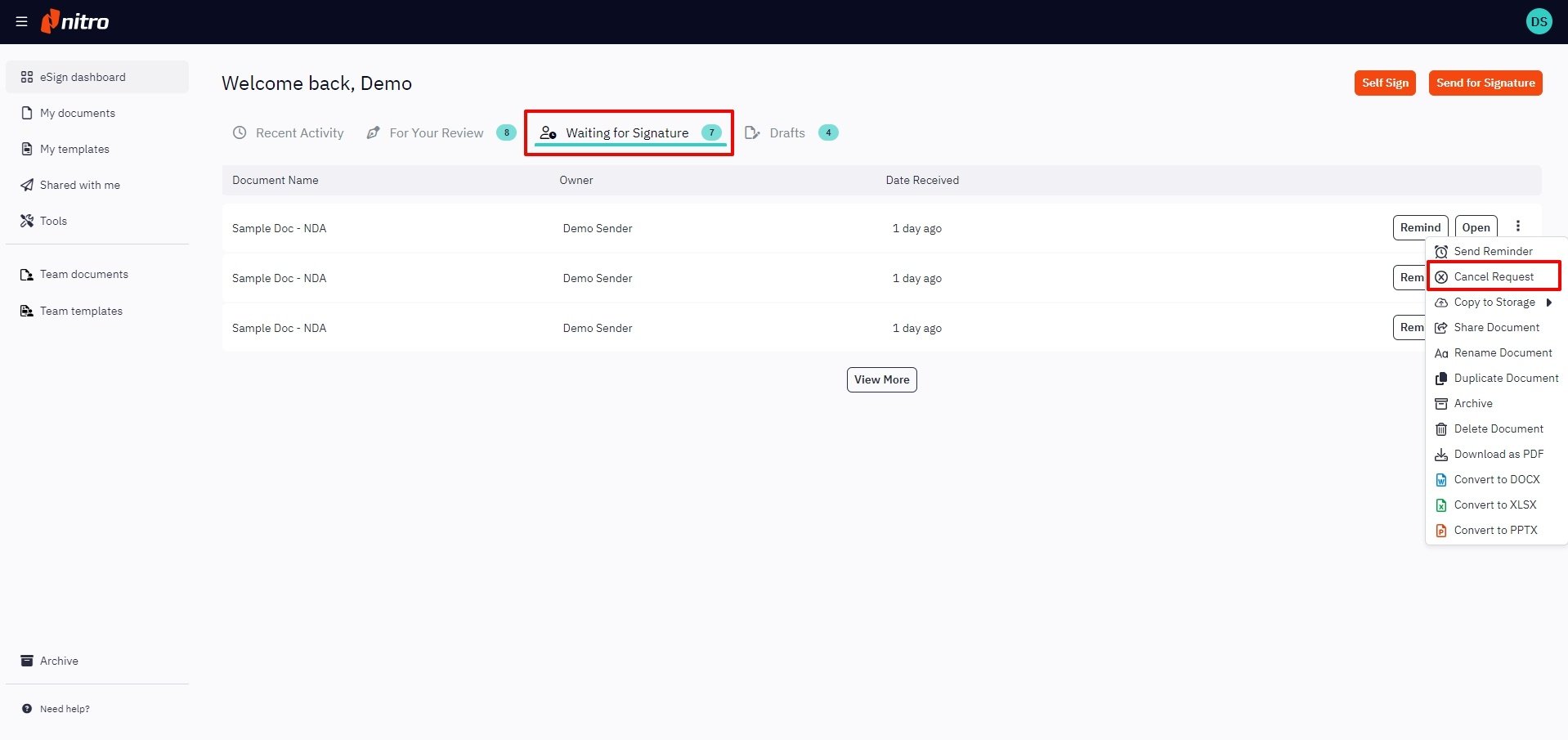Click Remind on the first document
The image size is (1568, 740).
point(1420,227)
